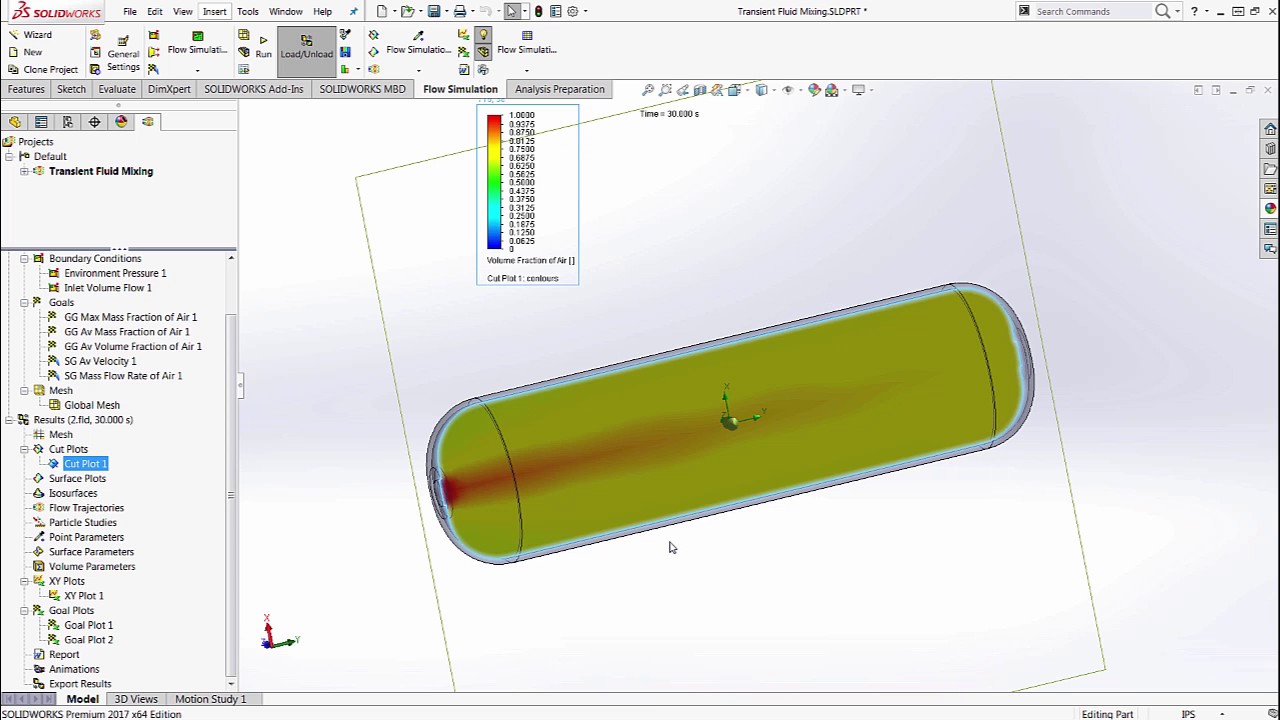Run the flow simulation solver
This screenshot has height=720, width=1280.
point(263,47)
